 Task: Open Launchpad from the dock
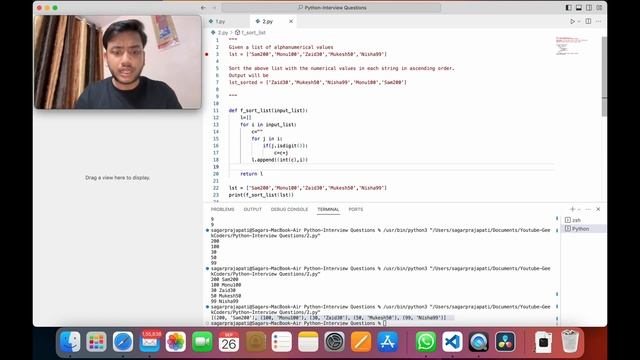pyautogui.click(x=96, y=342)
